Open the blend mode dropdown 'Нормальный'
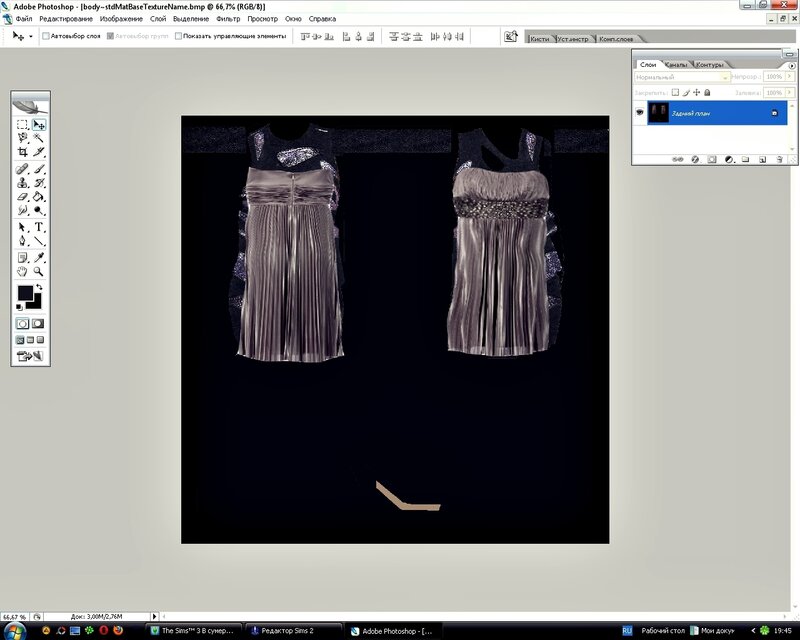Viewport: 800px width, 640px height. (x=682, y=77)
